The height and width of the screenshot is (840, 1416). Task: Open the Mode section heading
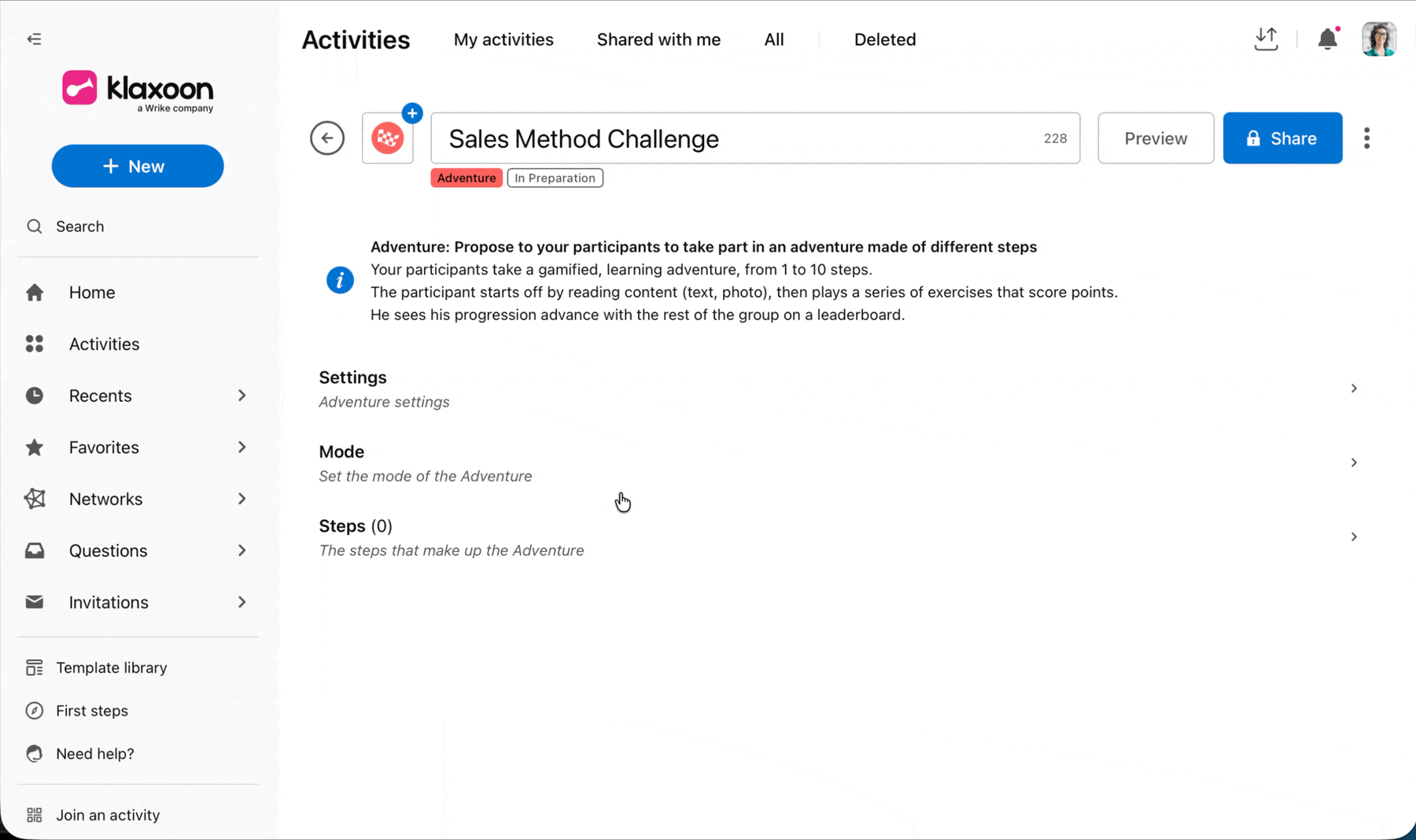tap(341, 451)
